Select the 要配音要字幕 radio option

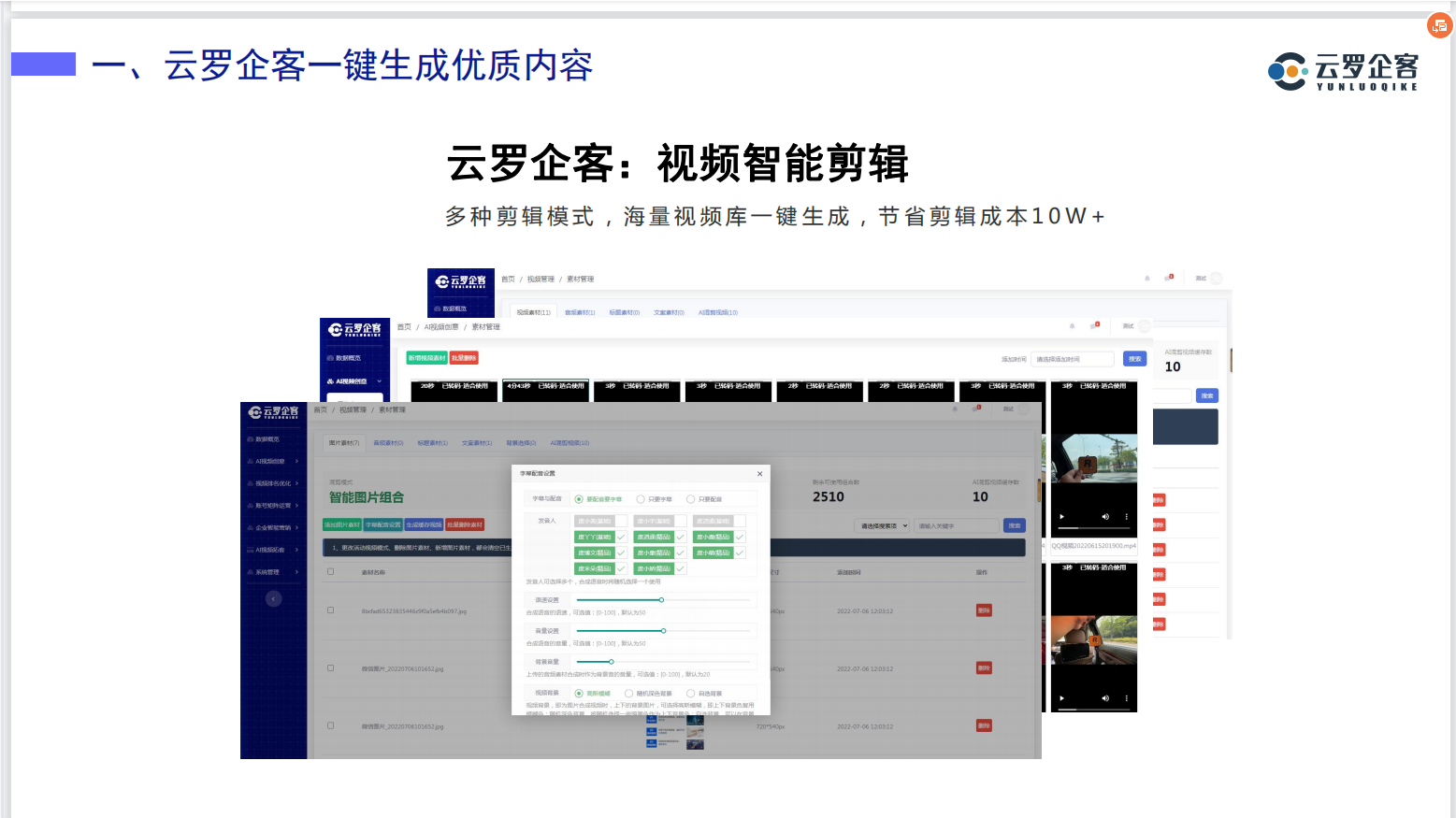coord(598,499)
